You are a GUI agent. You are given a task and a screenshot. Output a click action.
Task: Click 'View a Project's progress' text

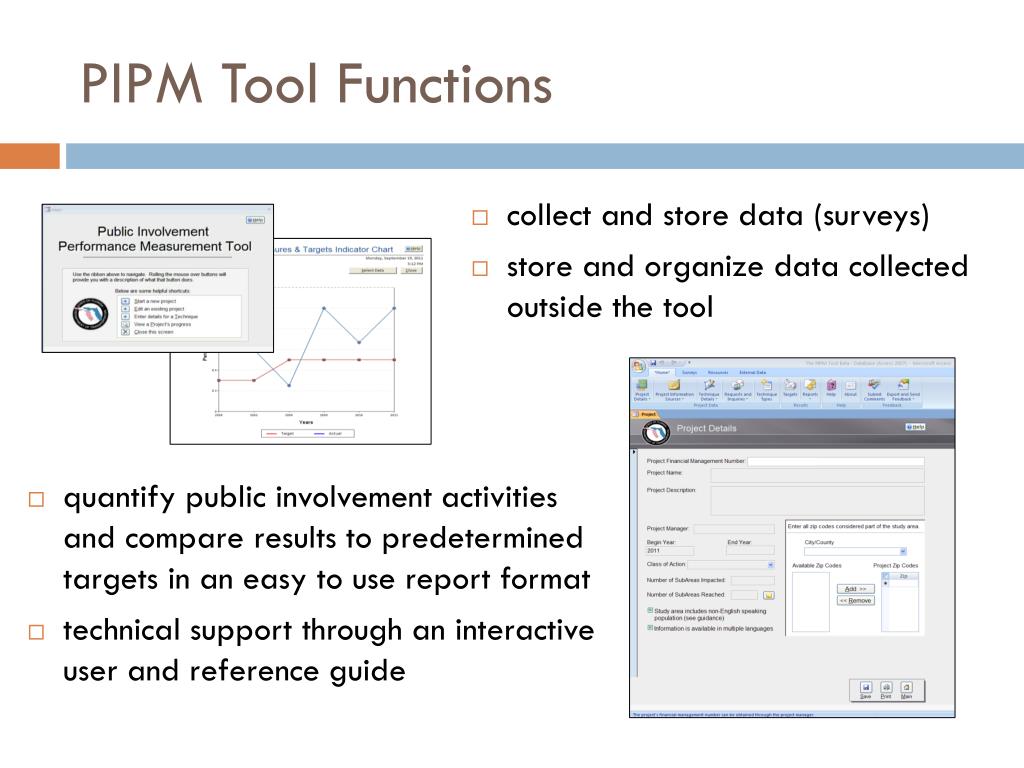point(163,325)
